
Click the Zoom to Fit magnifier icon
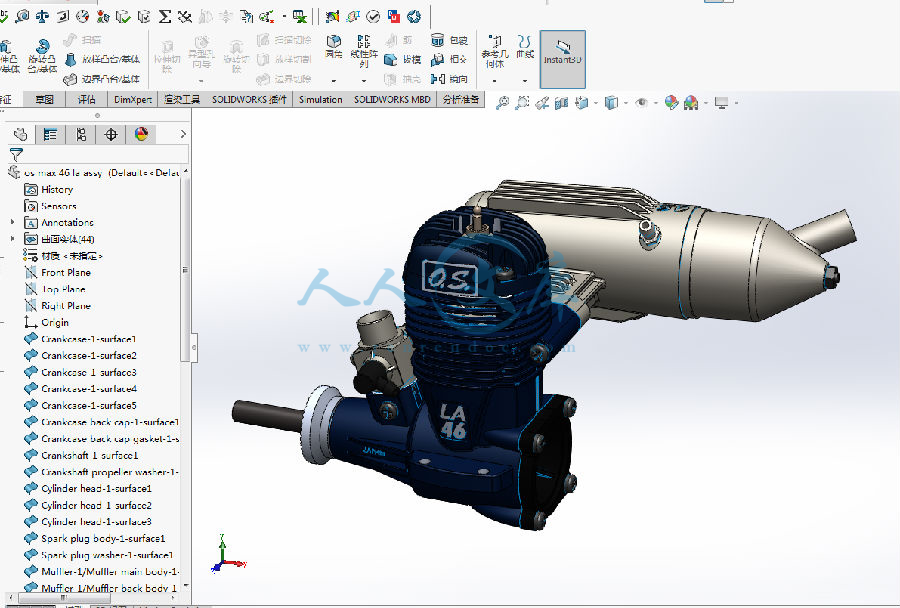[502, 103]
